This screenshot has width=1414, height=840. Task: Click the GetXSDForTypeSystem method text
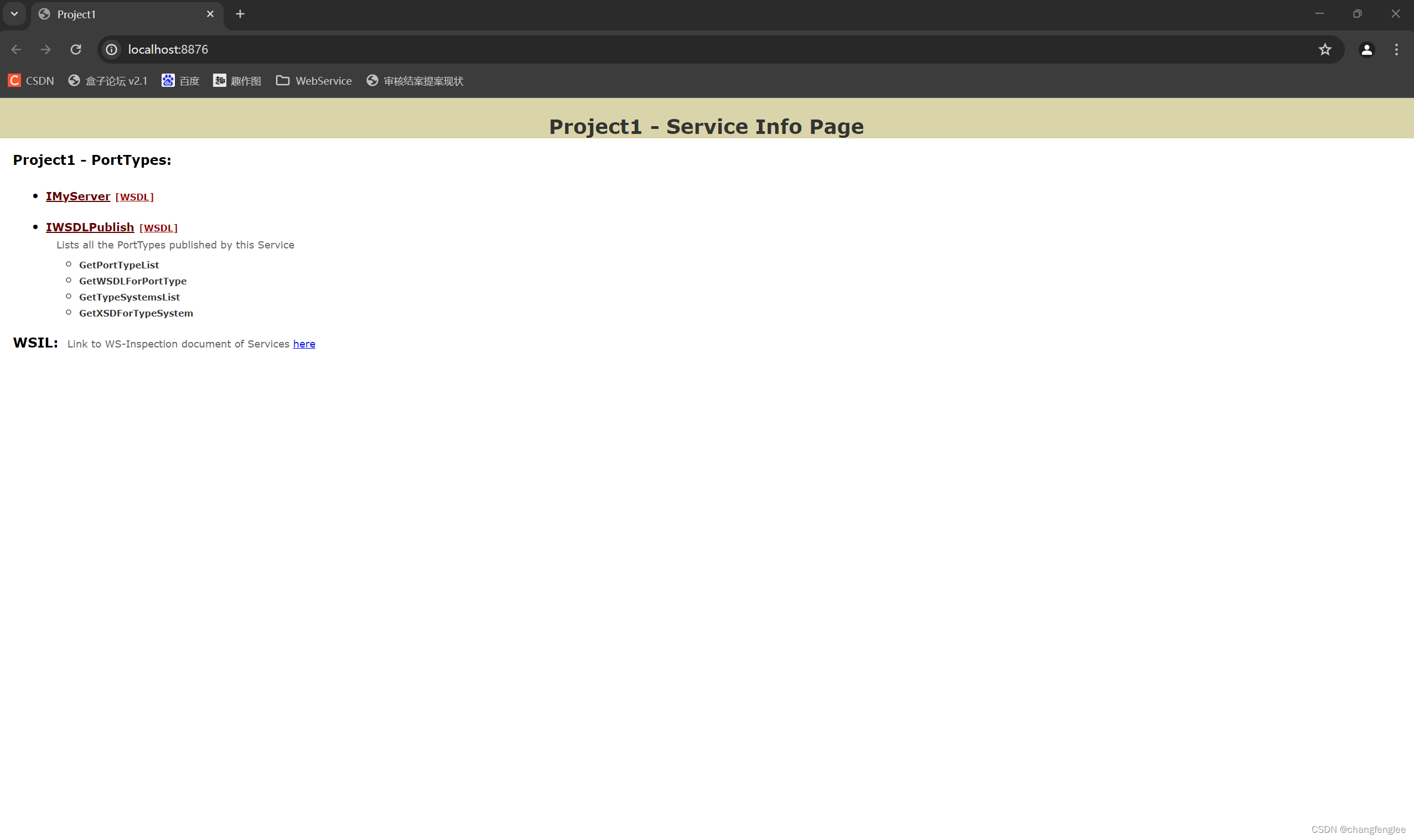[136, 313]
